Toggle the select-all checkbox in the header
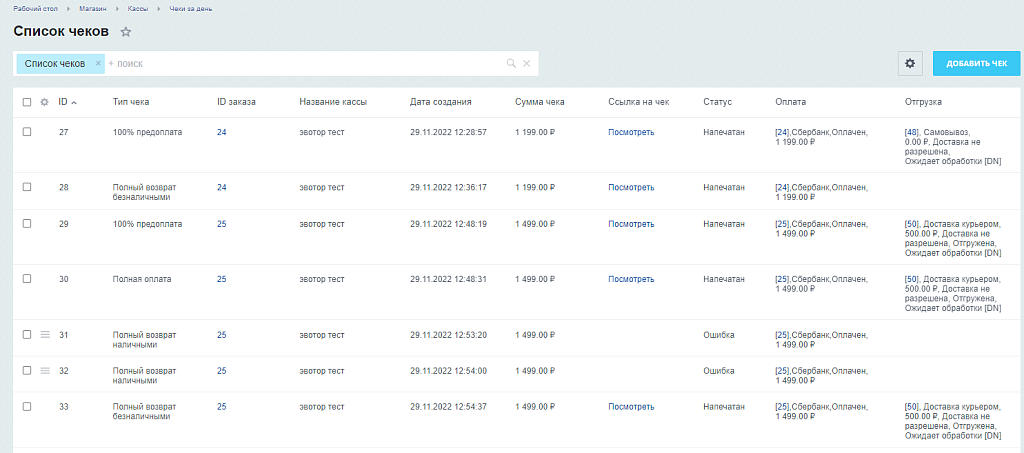 (27, 102)
